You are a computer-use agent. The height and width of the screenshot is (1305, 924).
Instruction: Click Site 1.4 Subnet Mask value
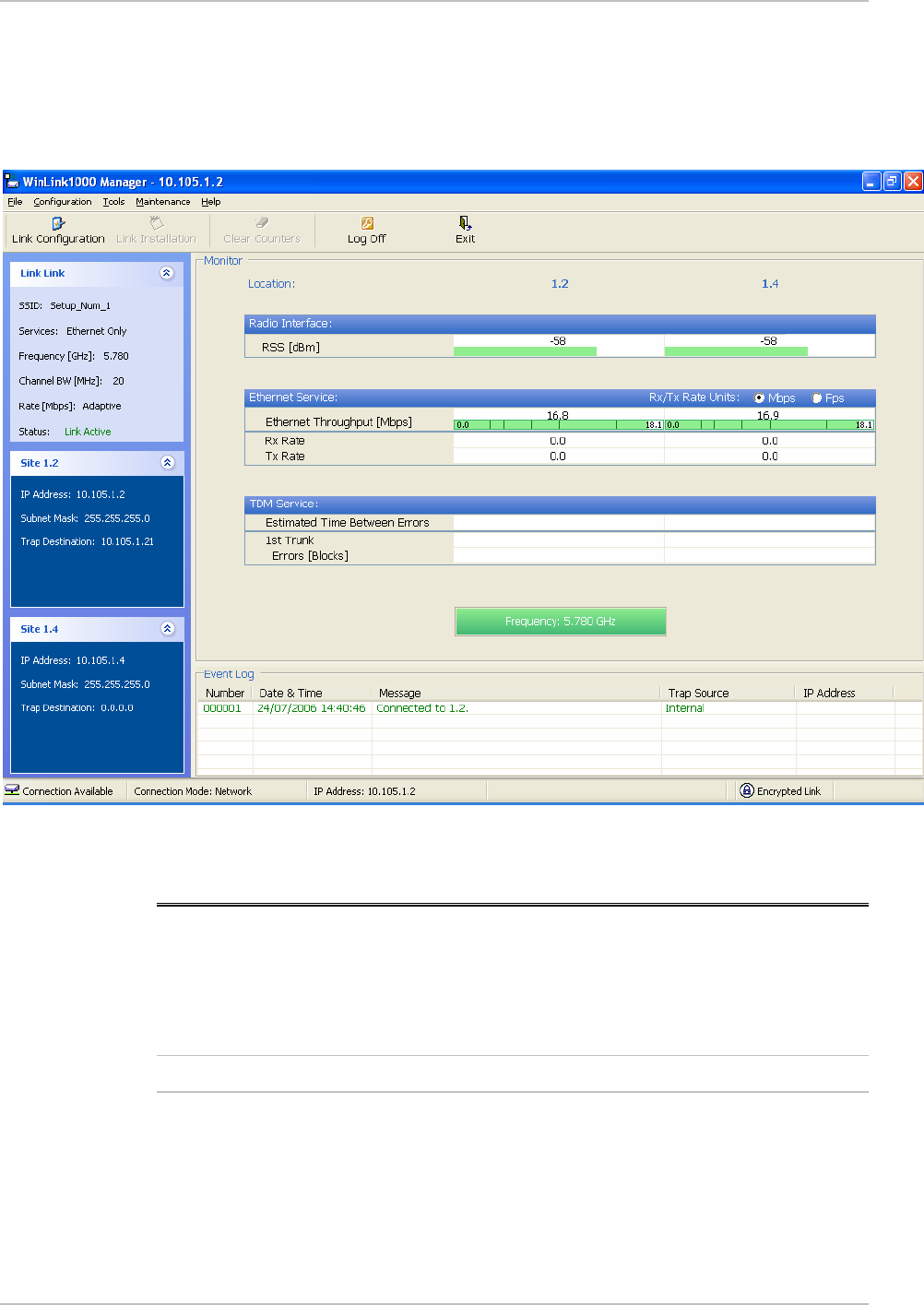point(117,684)
